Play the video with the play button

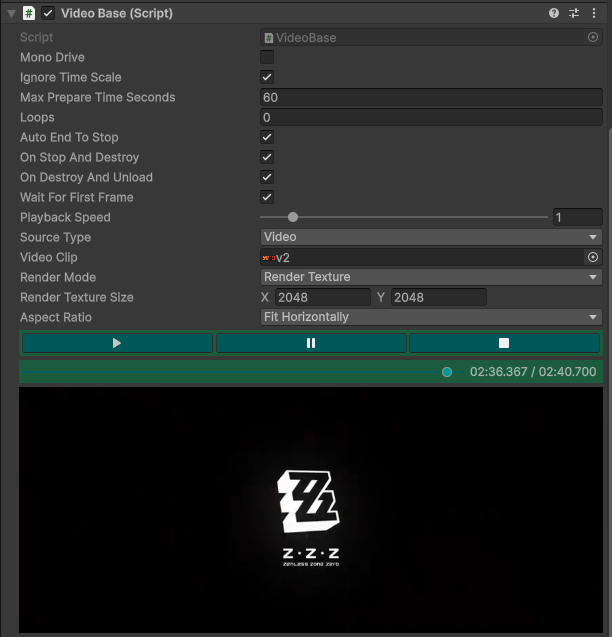click(x=117, y=343)
